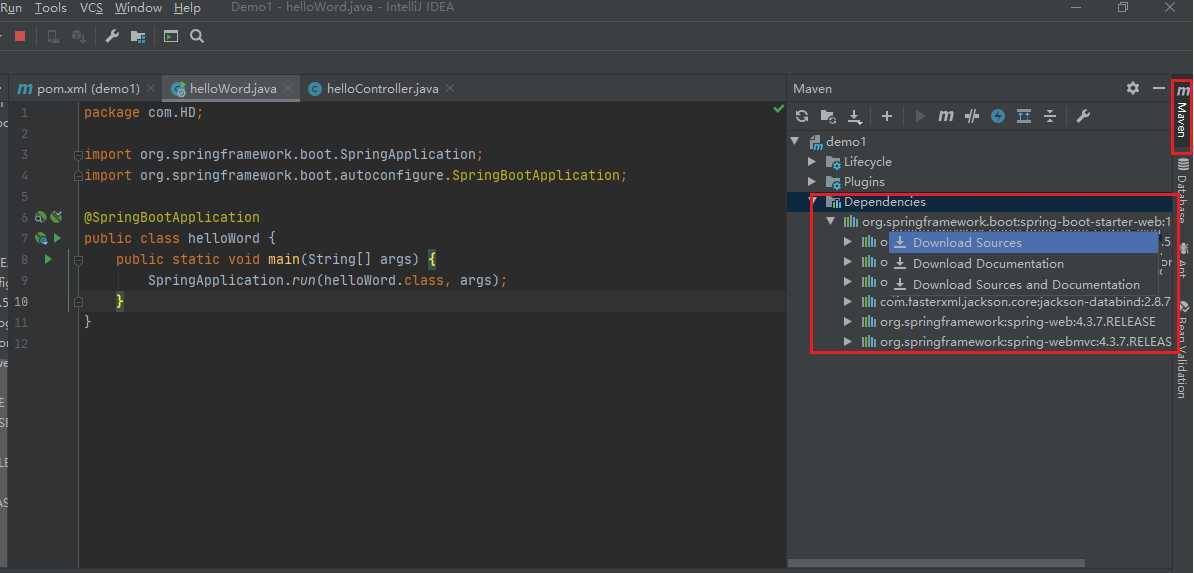This screenshot has width=1194, height=573.
Task: Click the green inspection checkmark in the editor corner
Action: [x=778, y=109]
